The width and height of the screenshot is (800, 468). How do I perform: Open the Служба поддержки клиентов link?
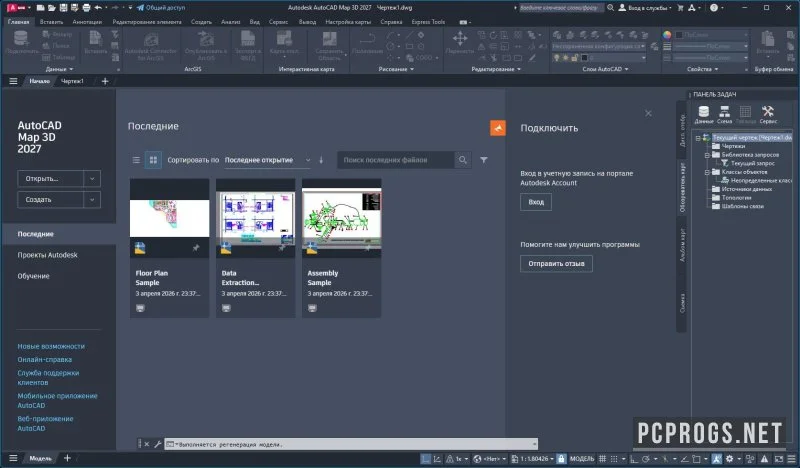click(48, 378)
